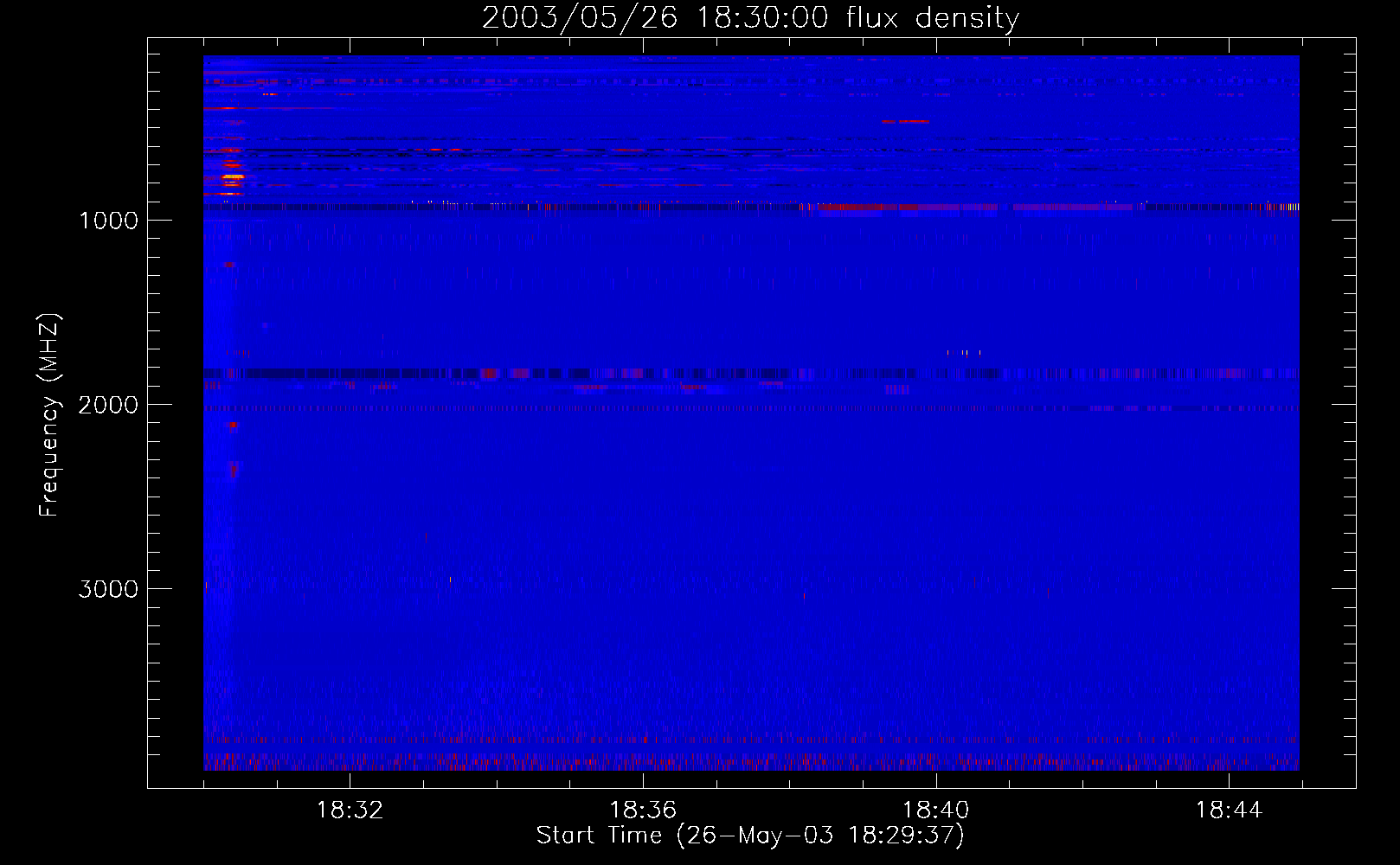Click the 18:40 time tick label
The image size is (1400, 865).
936,811
